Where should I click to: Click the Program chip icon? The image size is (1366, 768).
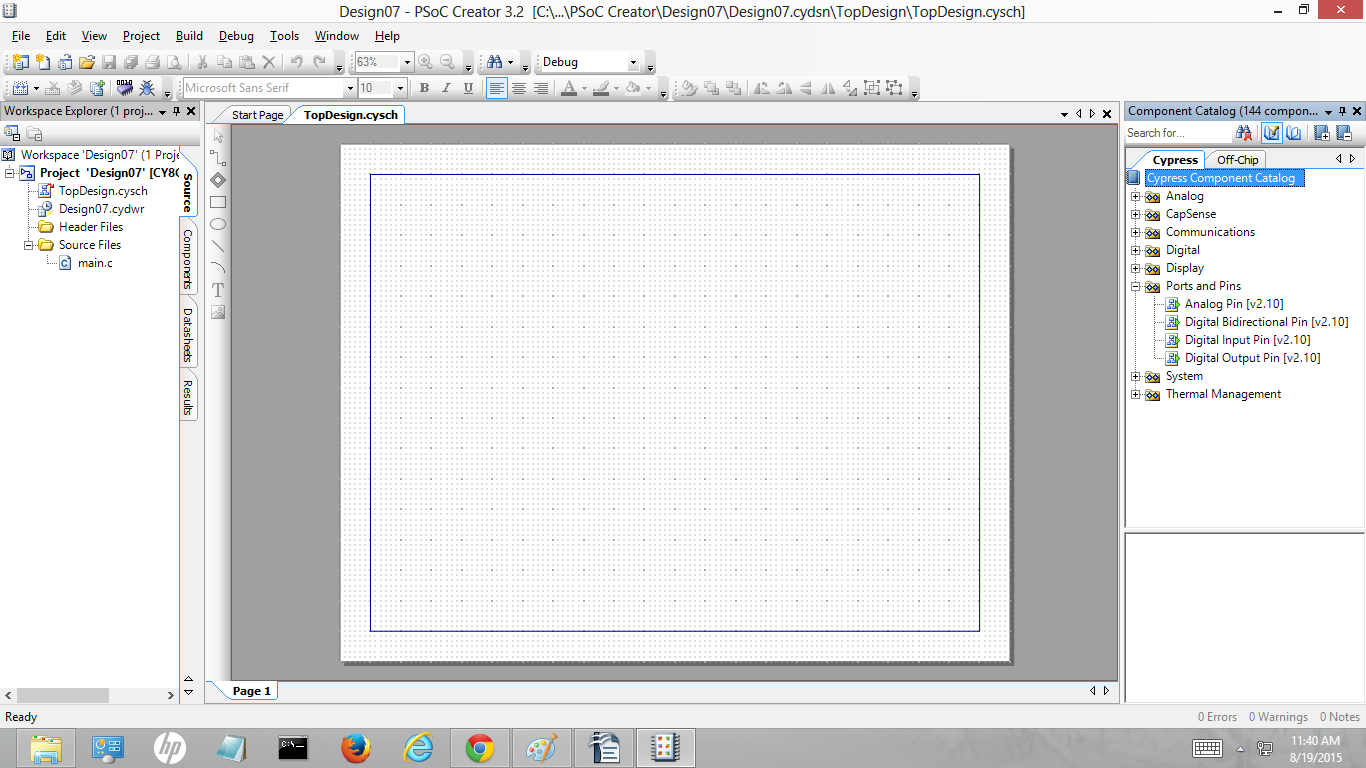pos(125,88)
